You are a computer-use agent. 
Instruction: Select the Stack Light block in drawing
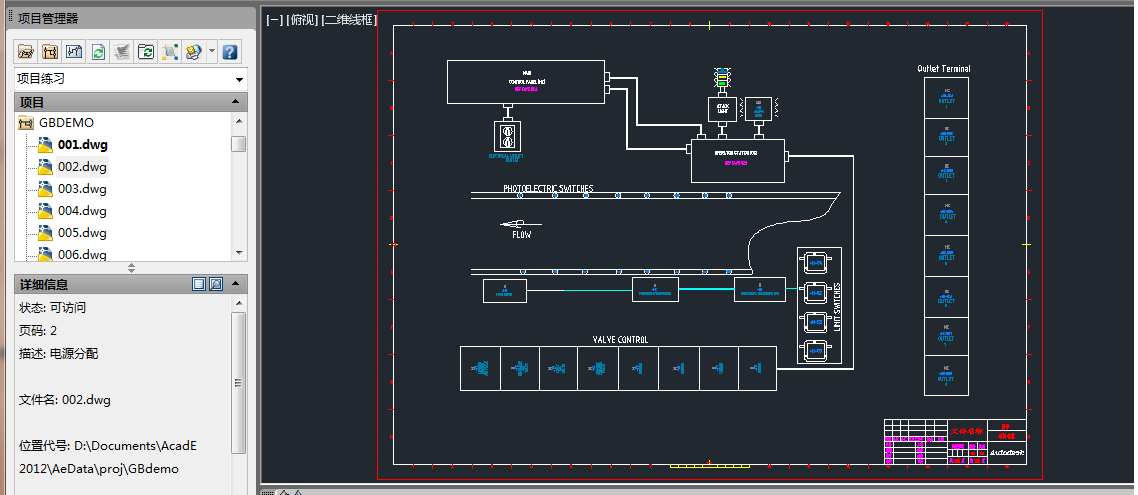point(722,108)
